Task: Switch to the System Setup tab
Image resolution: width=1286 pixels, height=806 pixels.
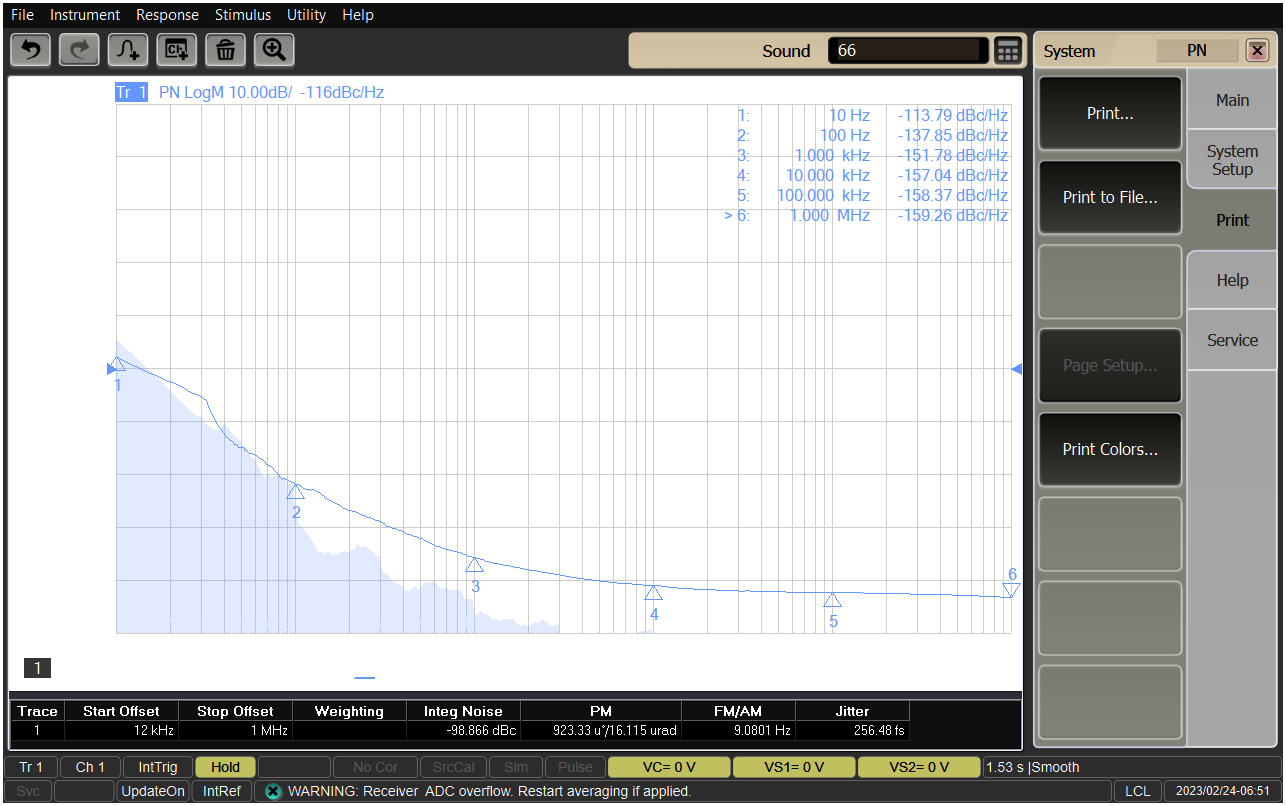Action: [1232, 160]
